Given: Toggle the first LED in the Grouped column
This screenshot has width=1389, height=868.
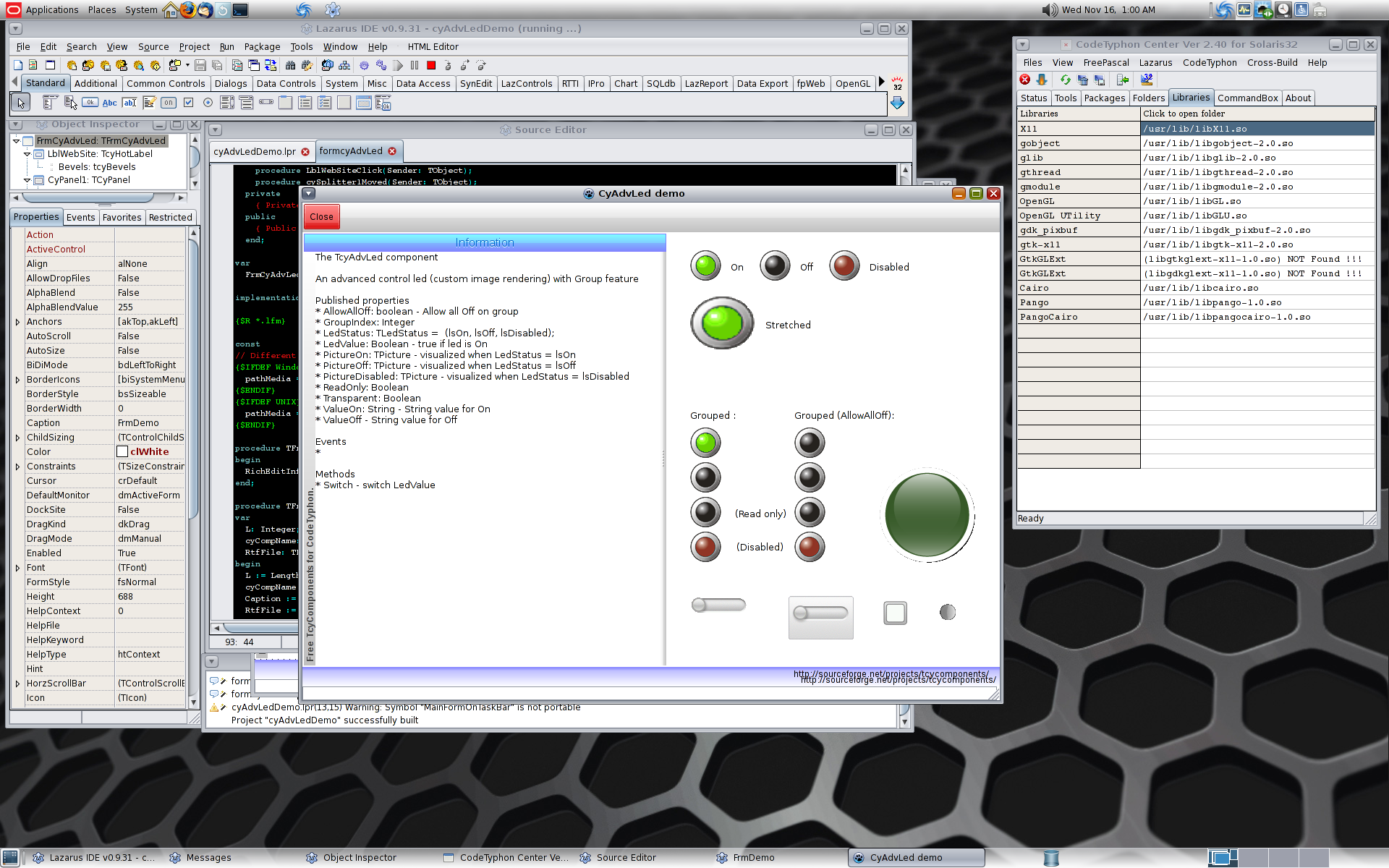Looking at the screenshot, I should (705, 443).
